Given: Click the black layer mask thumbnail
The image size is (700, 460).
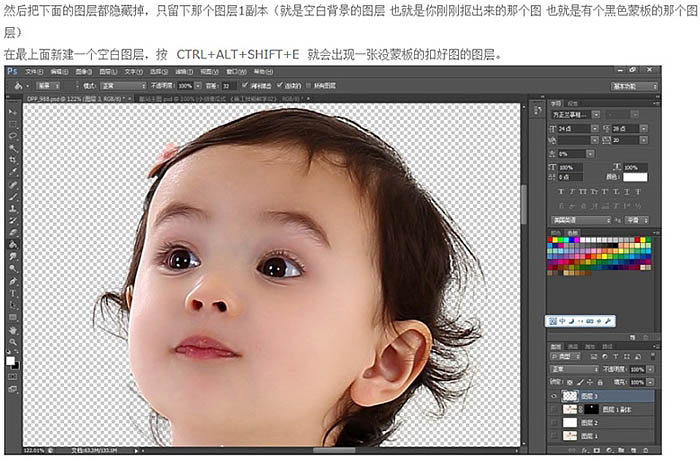Looking at the screenshot, I should tap(592, 409).
